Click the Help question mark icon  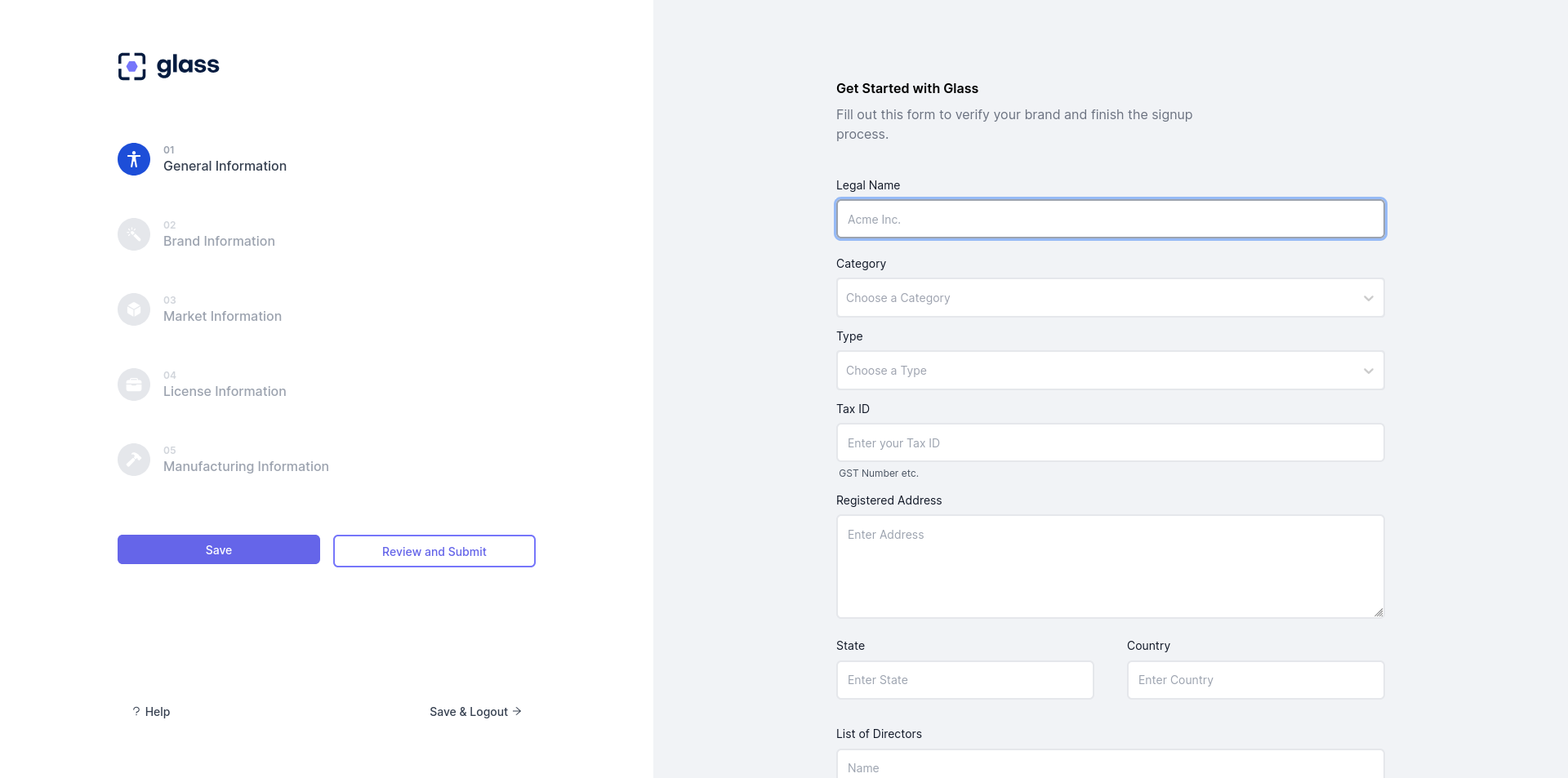136,711
